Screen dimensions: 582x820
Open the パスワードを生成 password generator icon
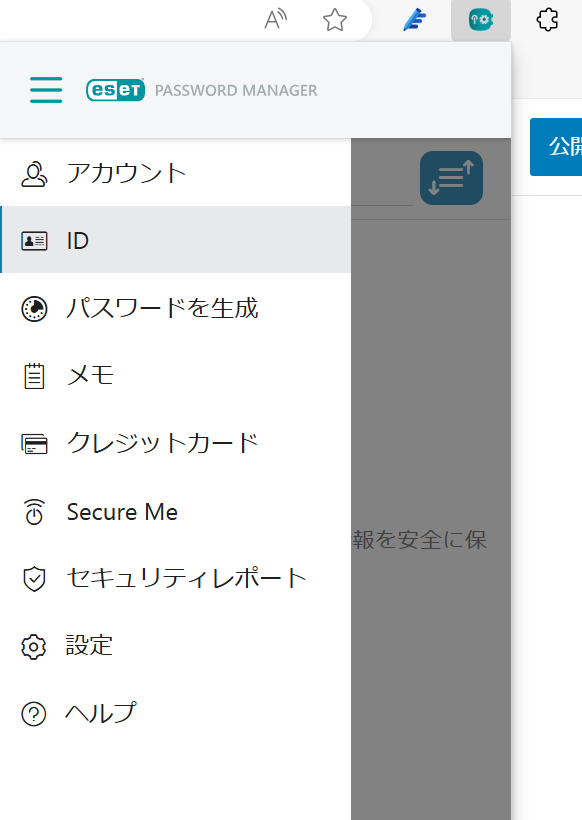(33, 308)
